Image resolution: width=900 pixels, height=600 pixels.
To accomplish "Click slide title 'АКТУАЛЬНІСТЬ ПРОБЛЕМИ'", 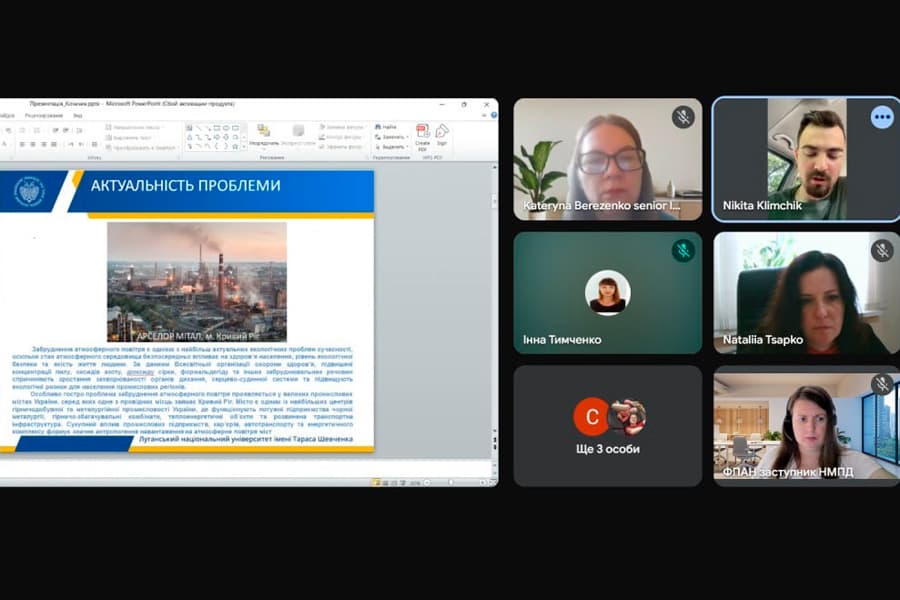I will pos(185,185).
